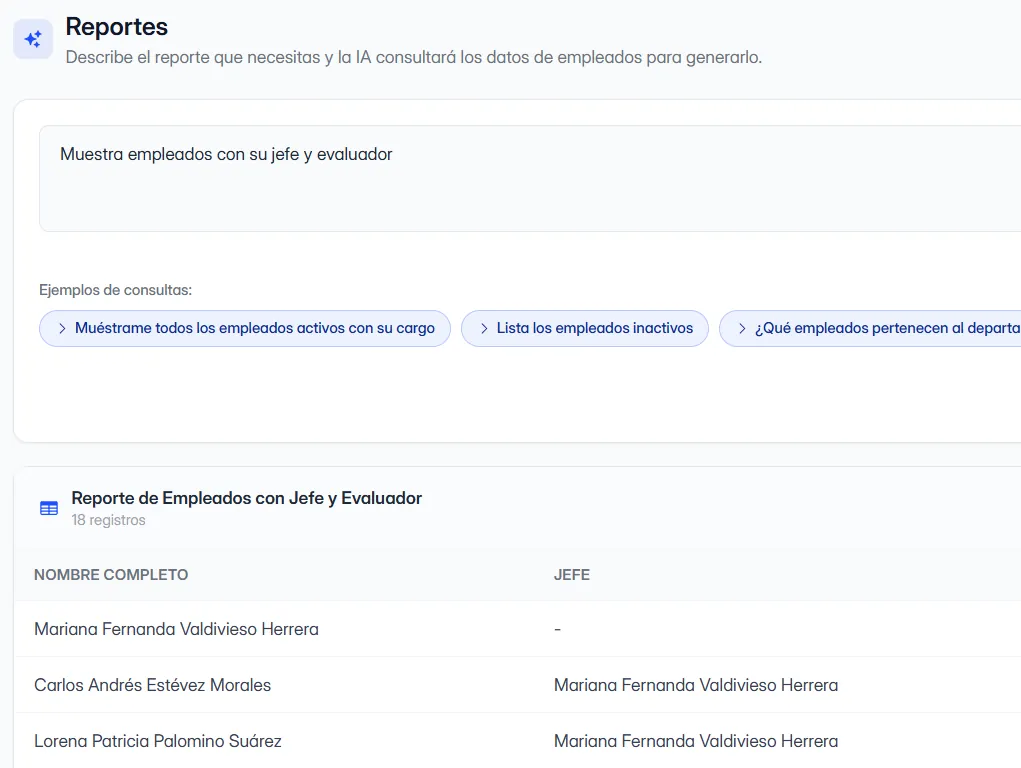Click the AI sparkle icon beside Reportes
The height and width of the screenshot is (768, 1021).
[x=33, y=39]
